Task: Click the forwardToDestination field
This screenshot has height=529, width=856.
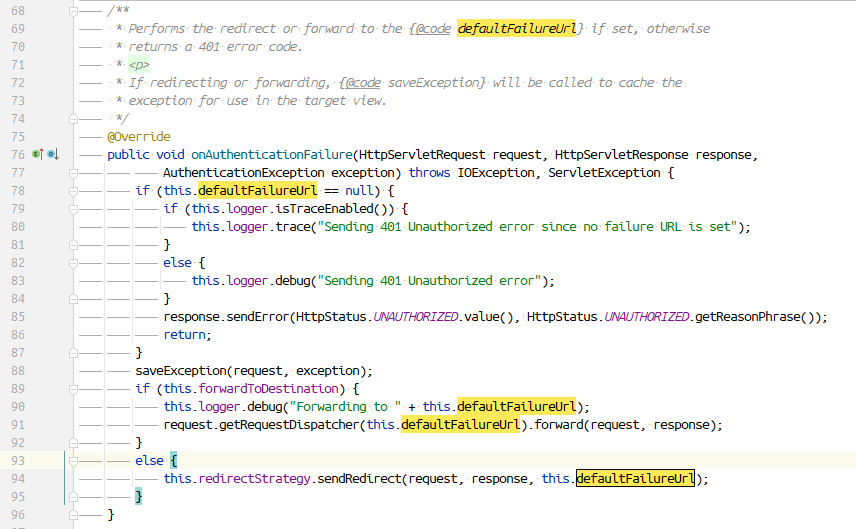Action: coord(268,389)
